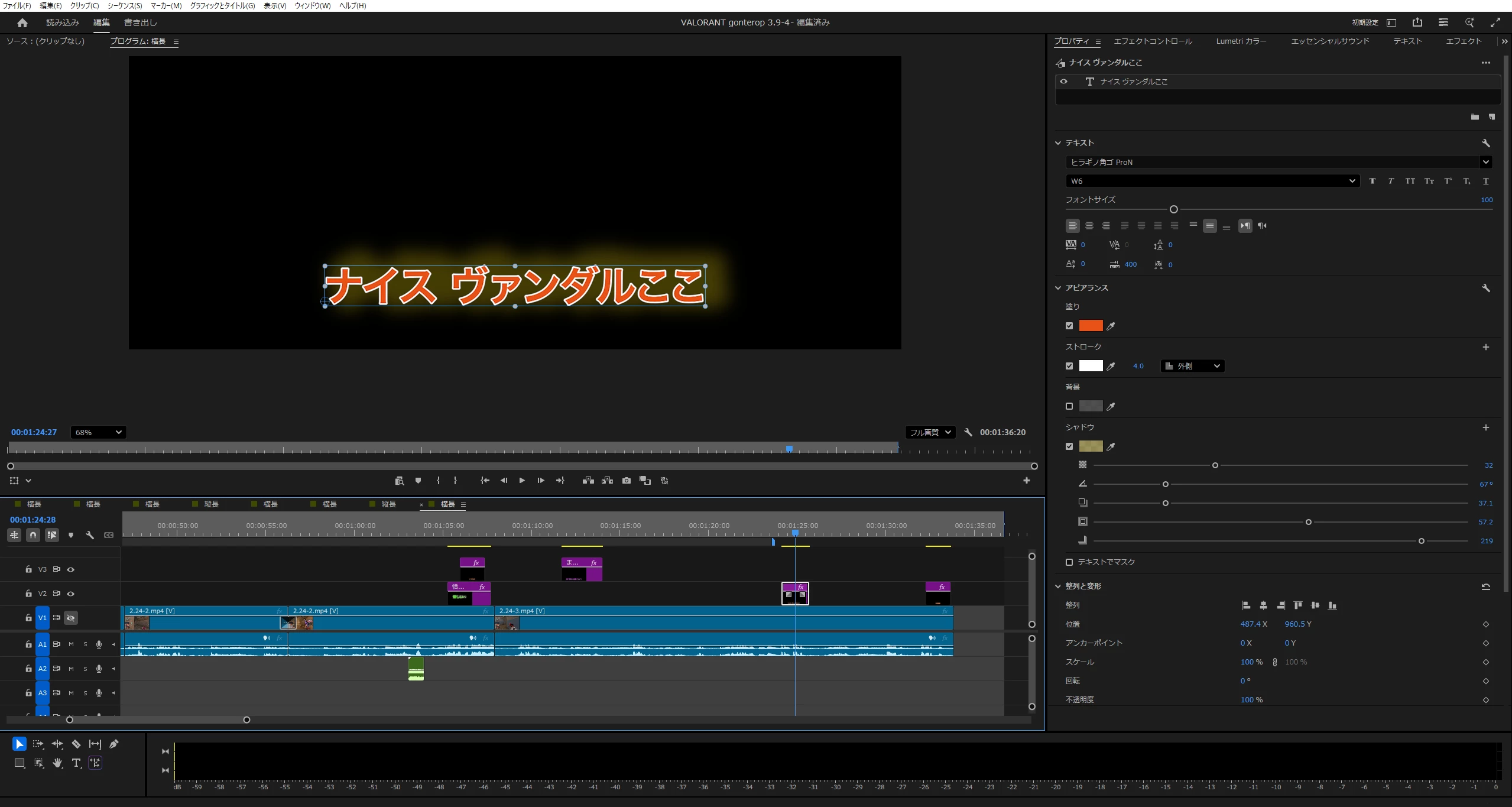Click the fill color eyedropper
The height and width of the screenshot is (807, 1512).
click(1111, 326)
